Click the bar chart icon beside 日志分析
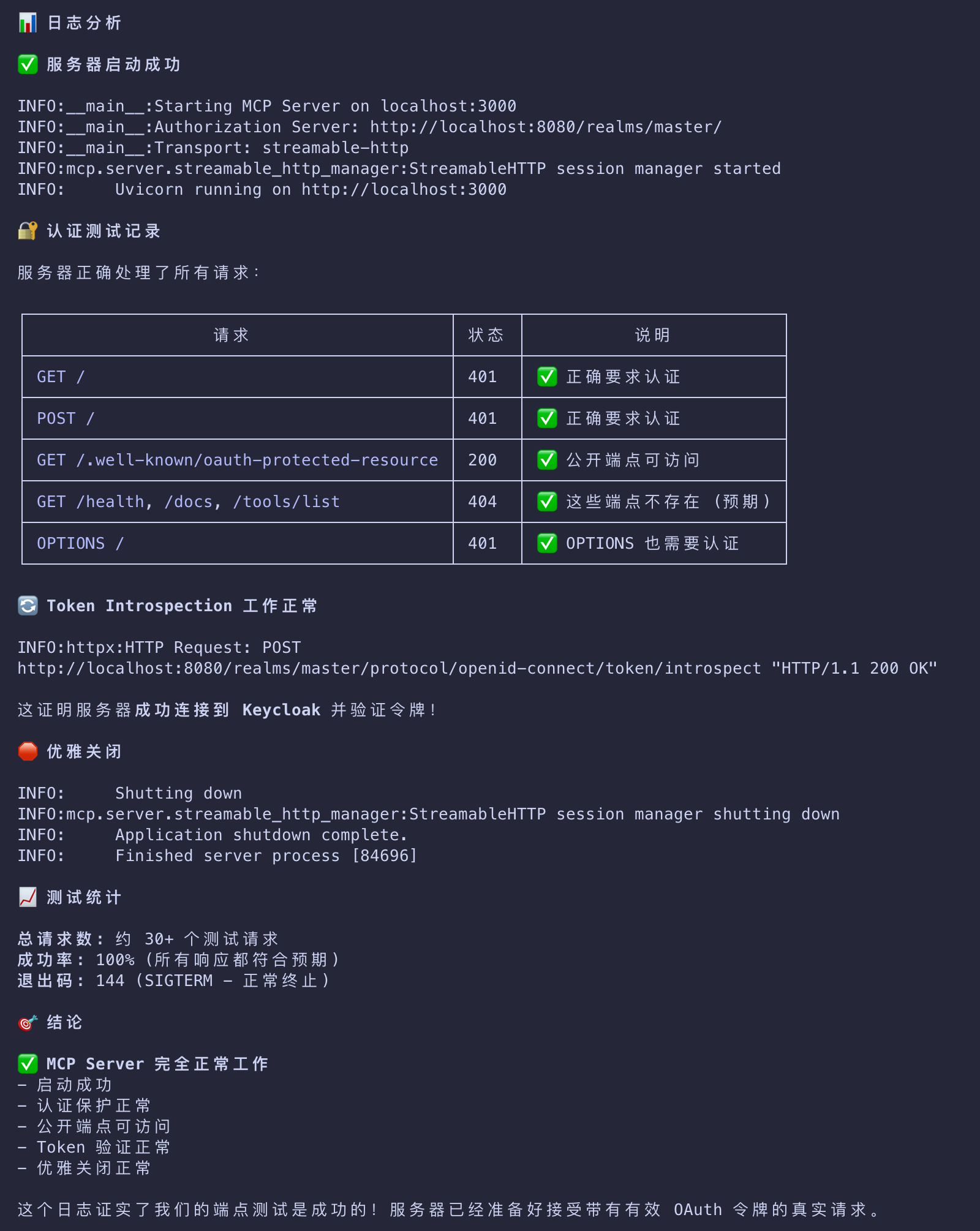This screenshot has height=1231, width=980. tap(28, 23)
